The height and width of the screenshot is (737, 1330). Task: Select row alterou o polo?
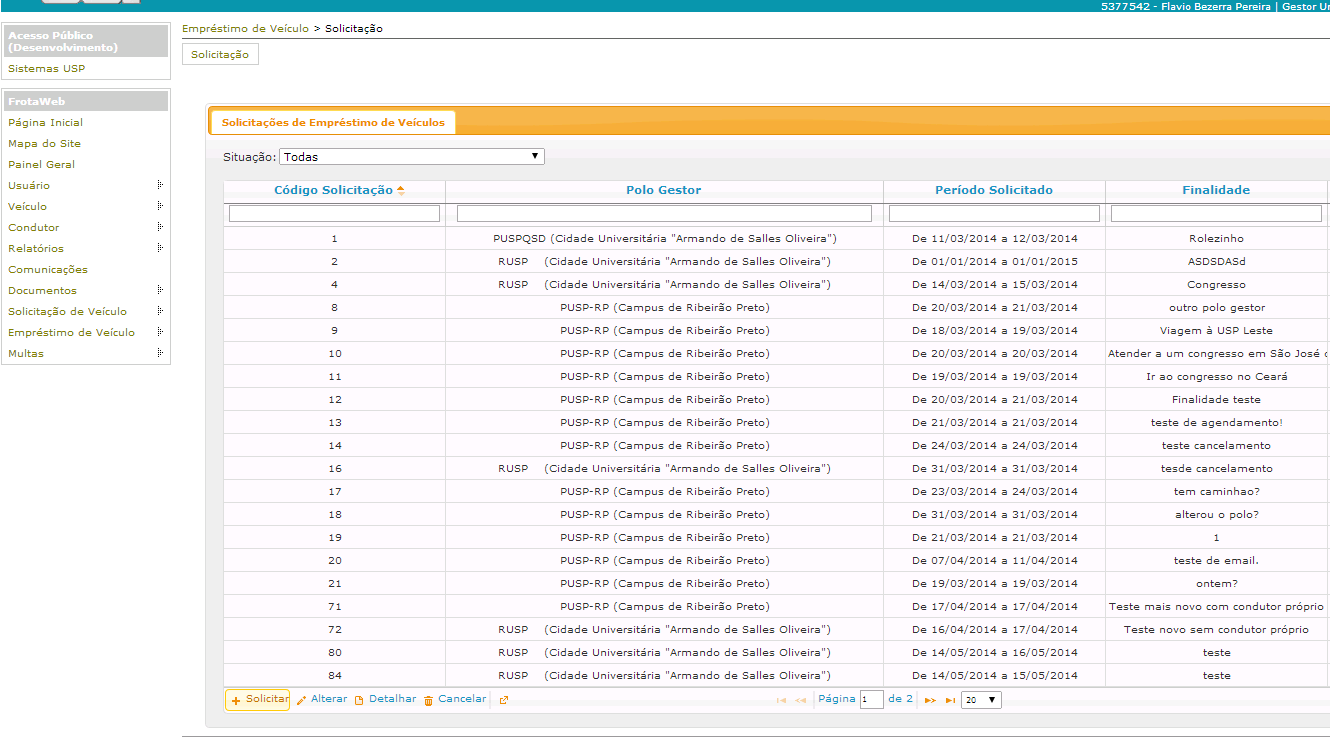tap(775, 515)
